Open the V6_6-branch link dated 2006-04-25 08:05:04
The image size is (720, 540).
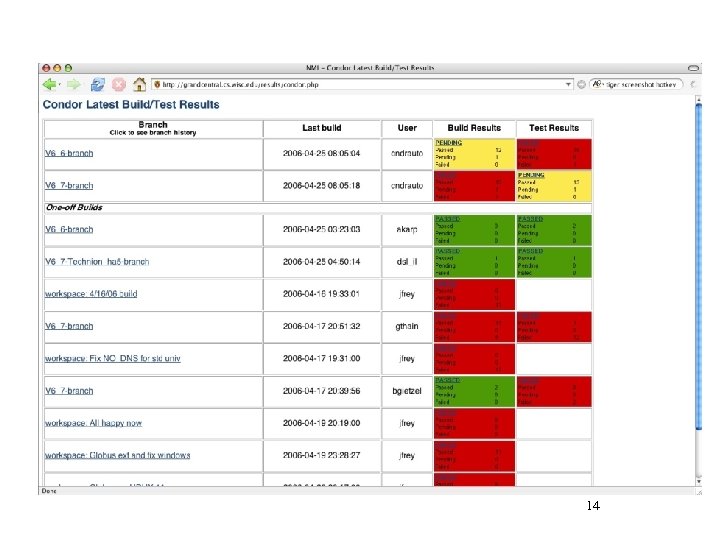click(69, 153)
